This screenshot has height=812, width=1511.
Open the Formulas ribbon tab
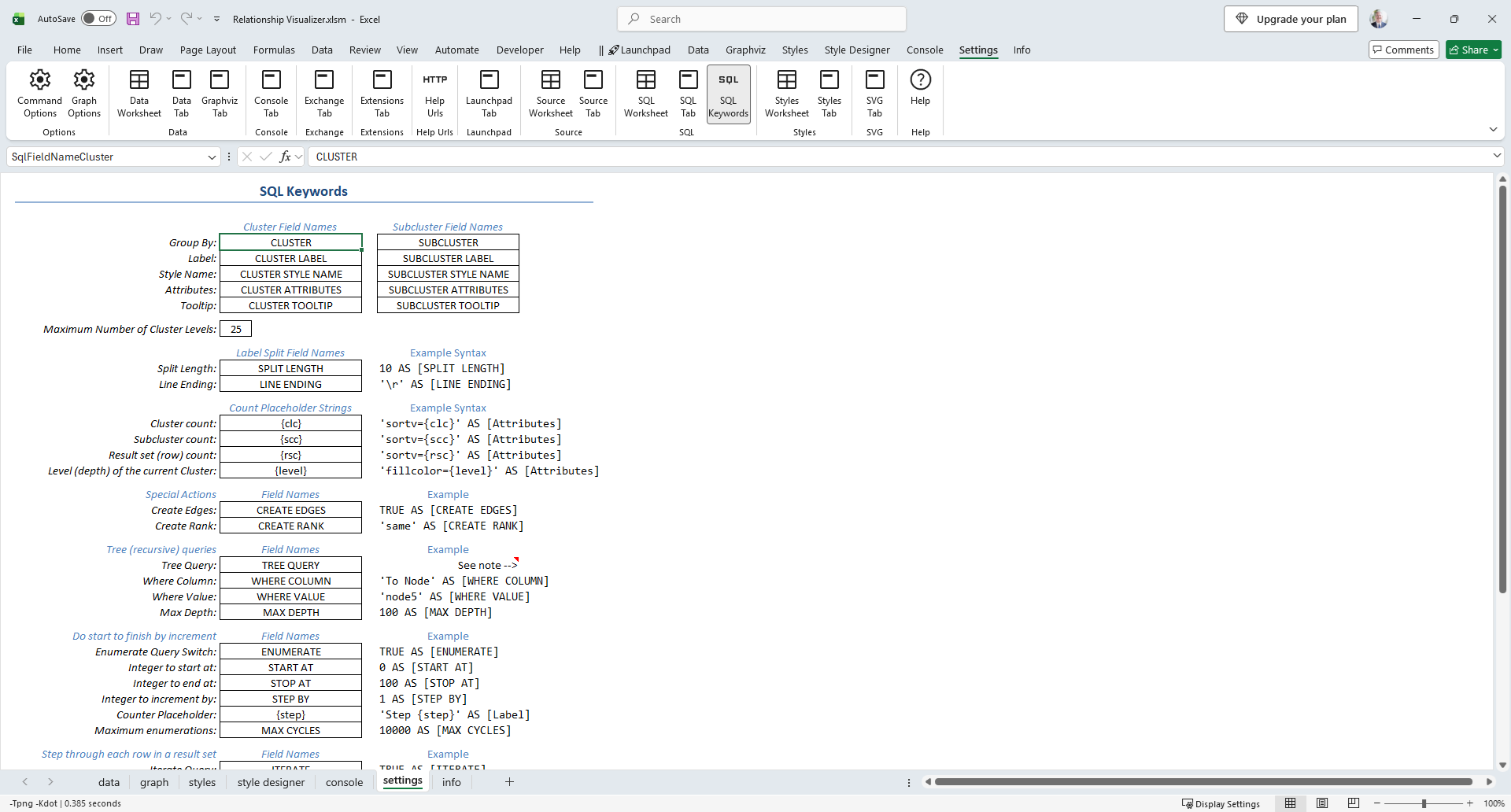click(274, 50)
